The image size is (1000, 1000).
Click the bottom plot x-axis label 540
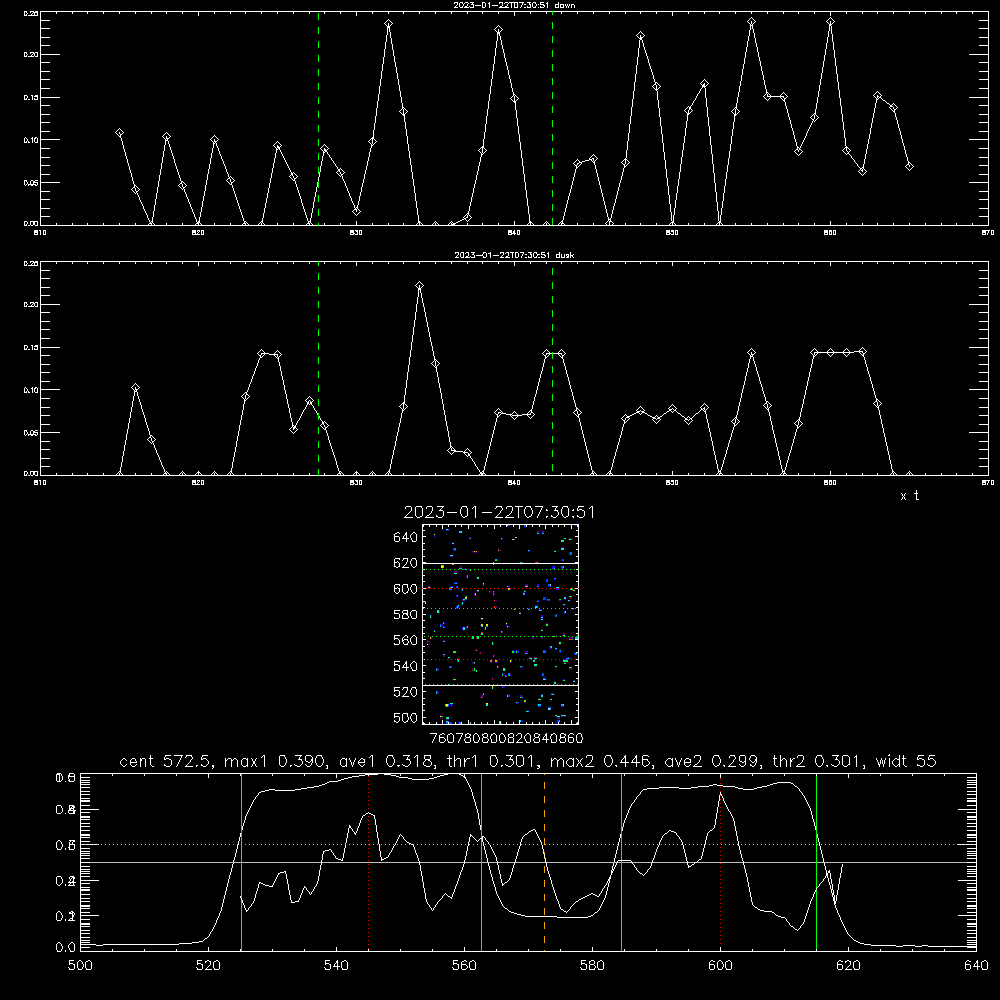click(x=336, y=965)
